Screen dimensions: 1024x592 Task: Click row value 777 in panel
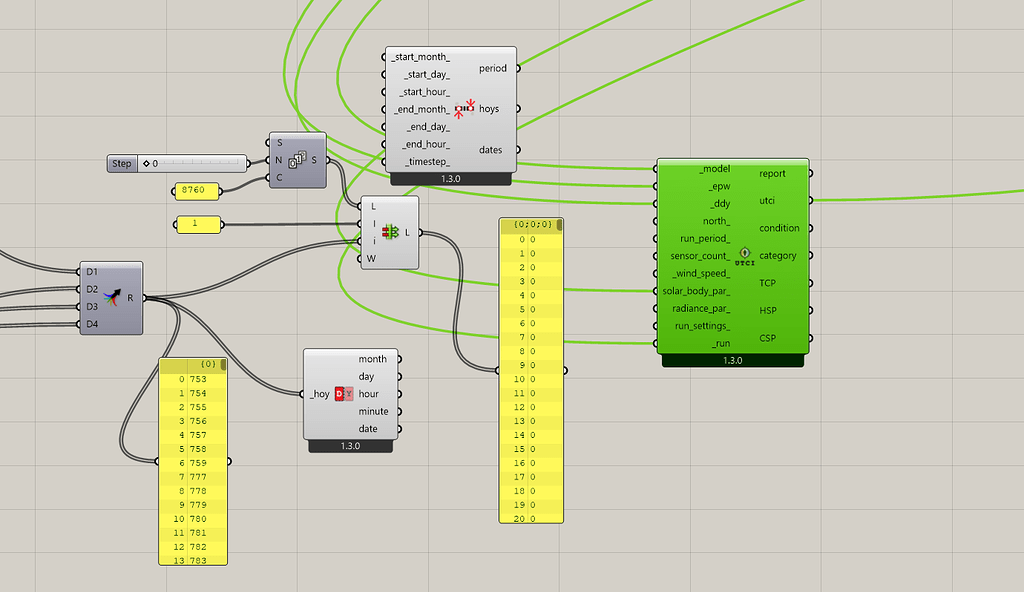(198, 477)
